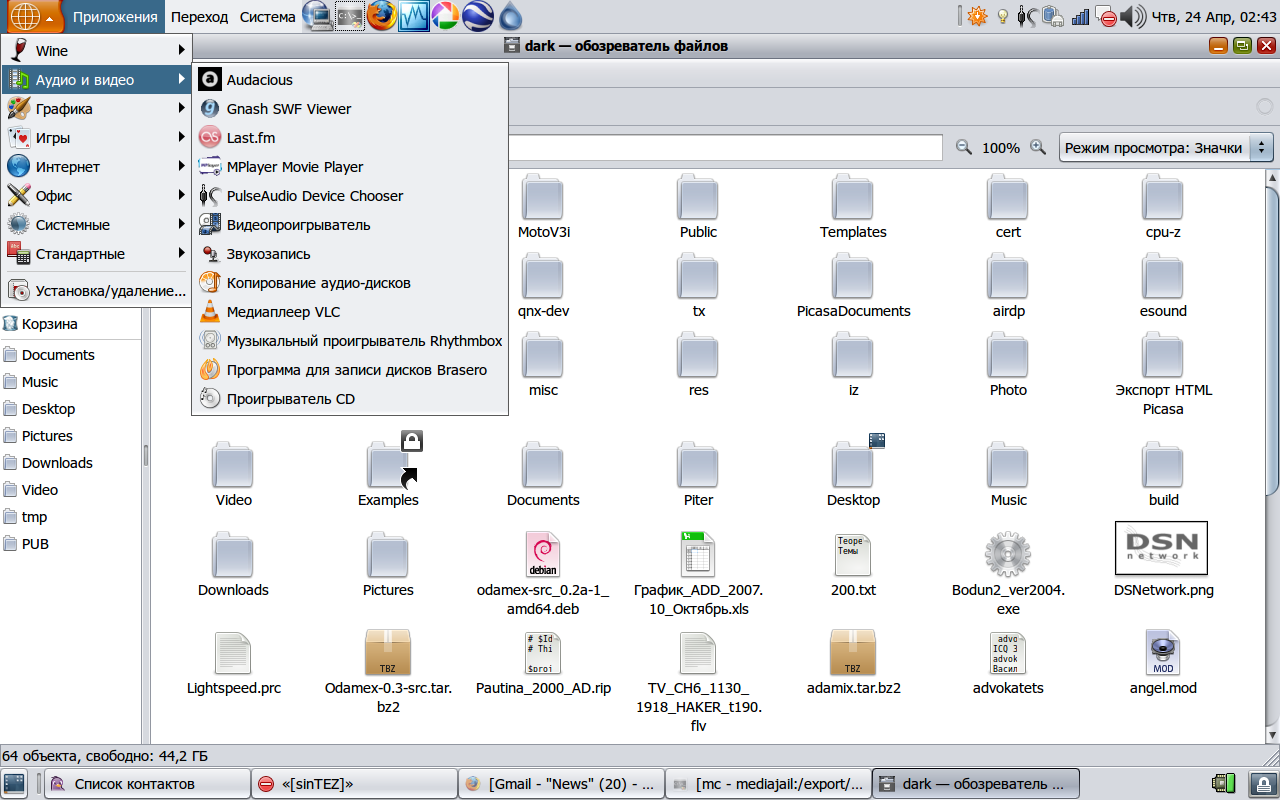Zoom in with the magnifier plus icon
This screenshot has height=800, width=1280.
1038,147
